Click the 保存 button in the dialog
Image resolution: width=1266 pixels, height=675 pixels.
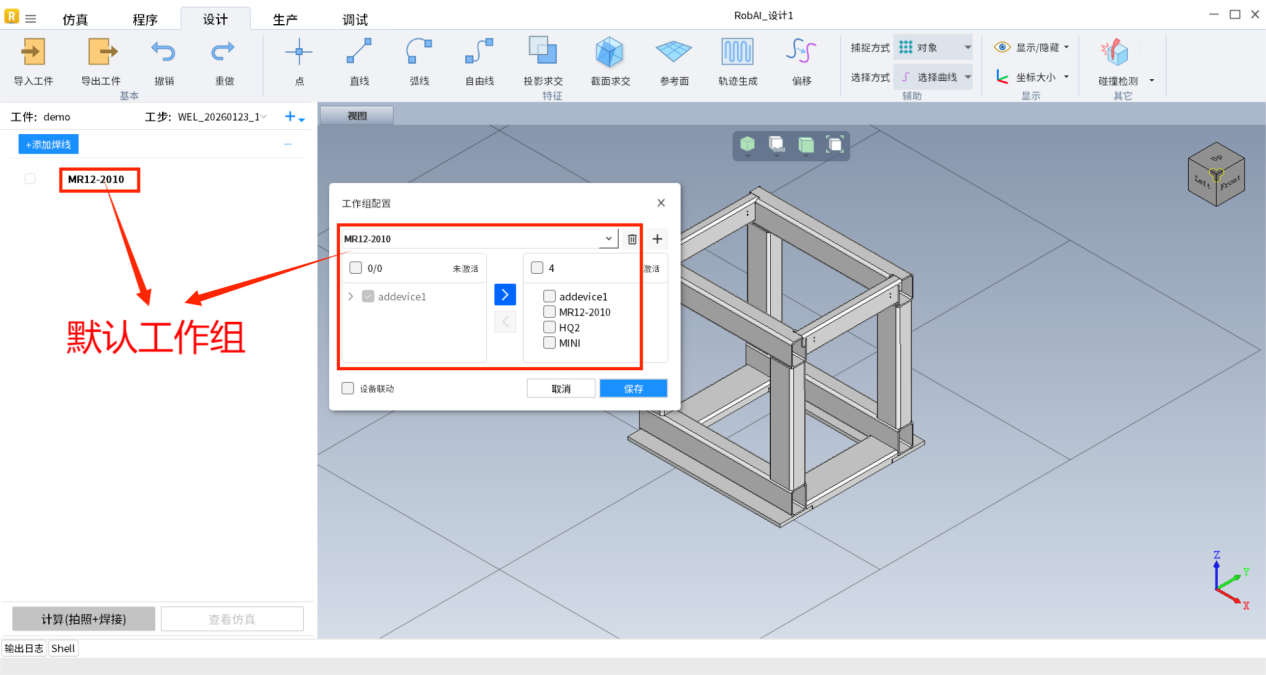(633, 389)
